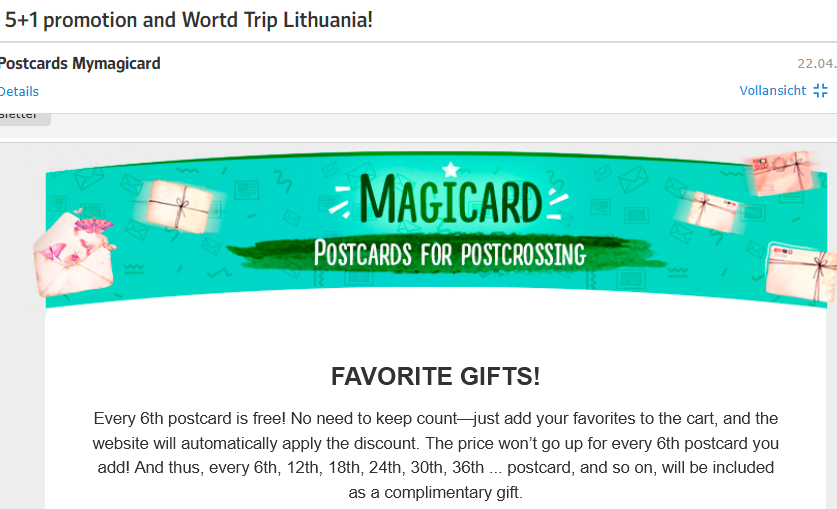Click the white star above Magicard logo
Viewport: 837px width, 509px height.
(451, 170)
